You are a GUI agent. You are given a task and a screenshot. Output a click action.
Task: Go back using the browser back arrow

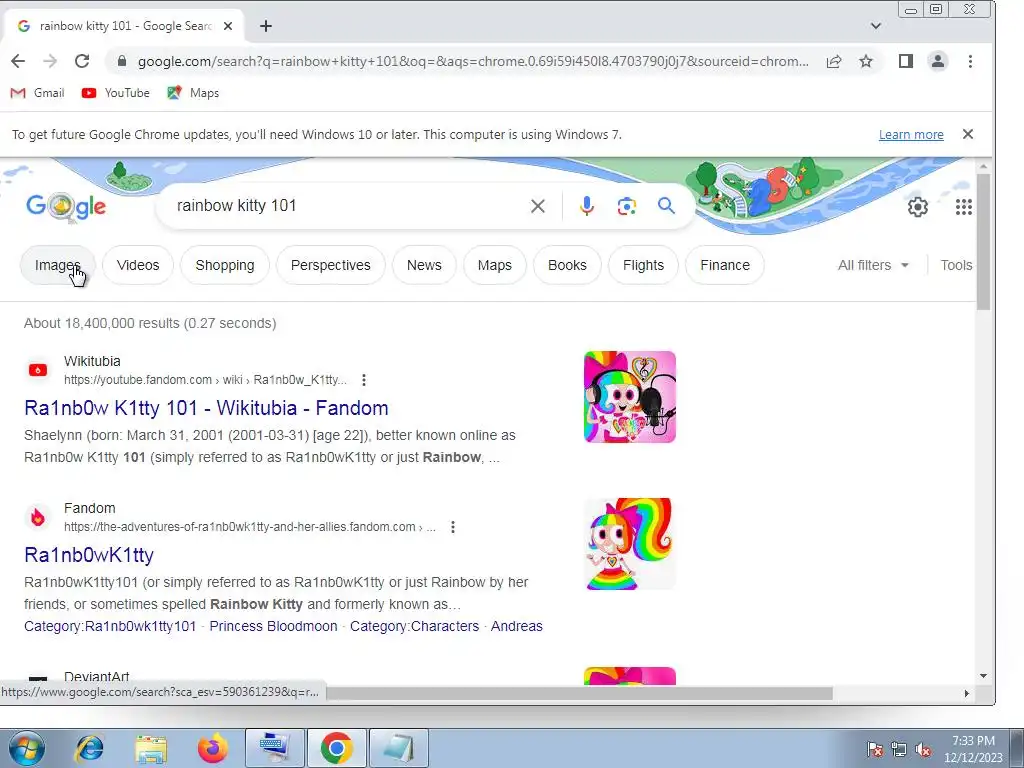coord(18,61)
